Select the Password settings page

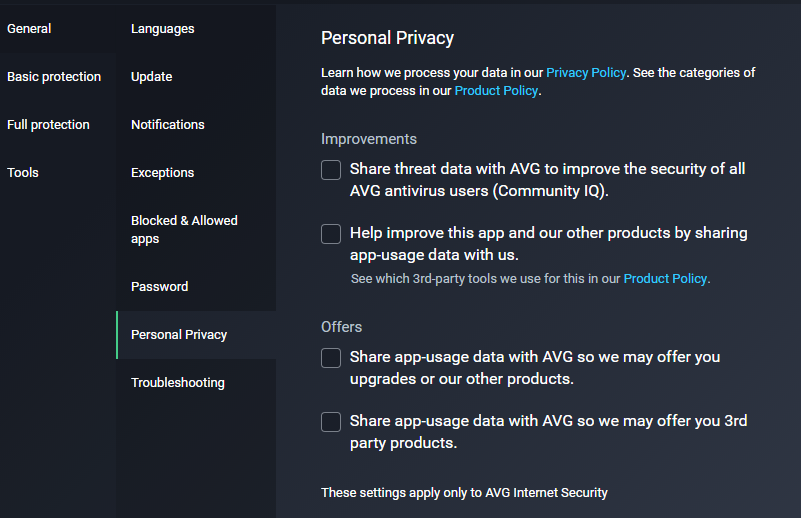pos(160,287)
